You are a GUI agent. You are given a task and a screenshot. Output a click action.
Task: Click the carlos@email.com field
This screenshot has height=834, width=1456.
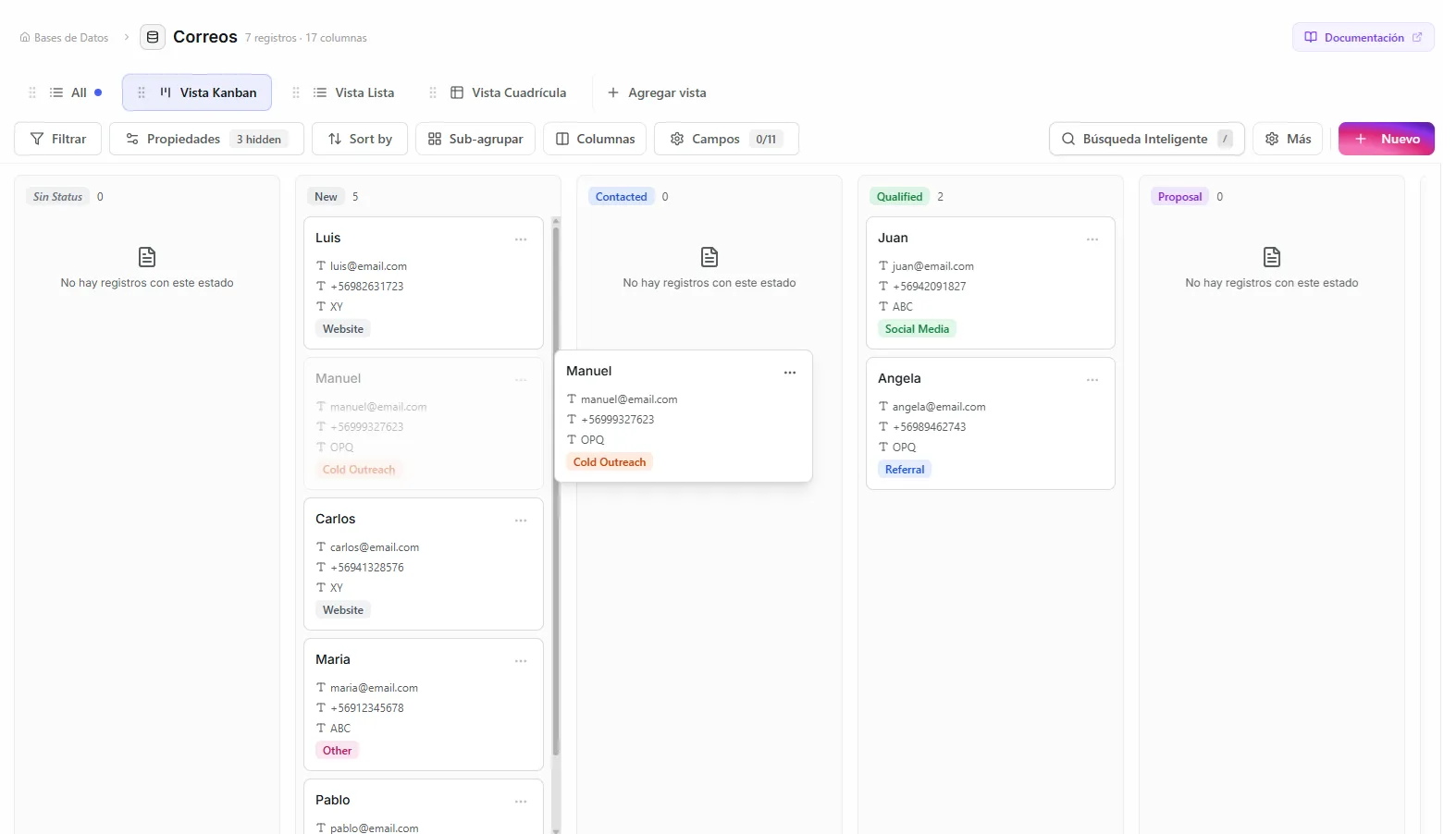tap(375, 547)
